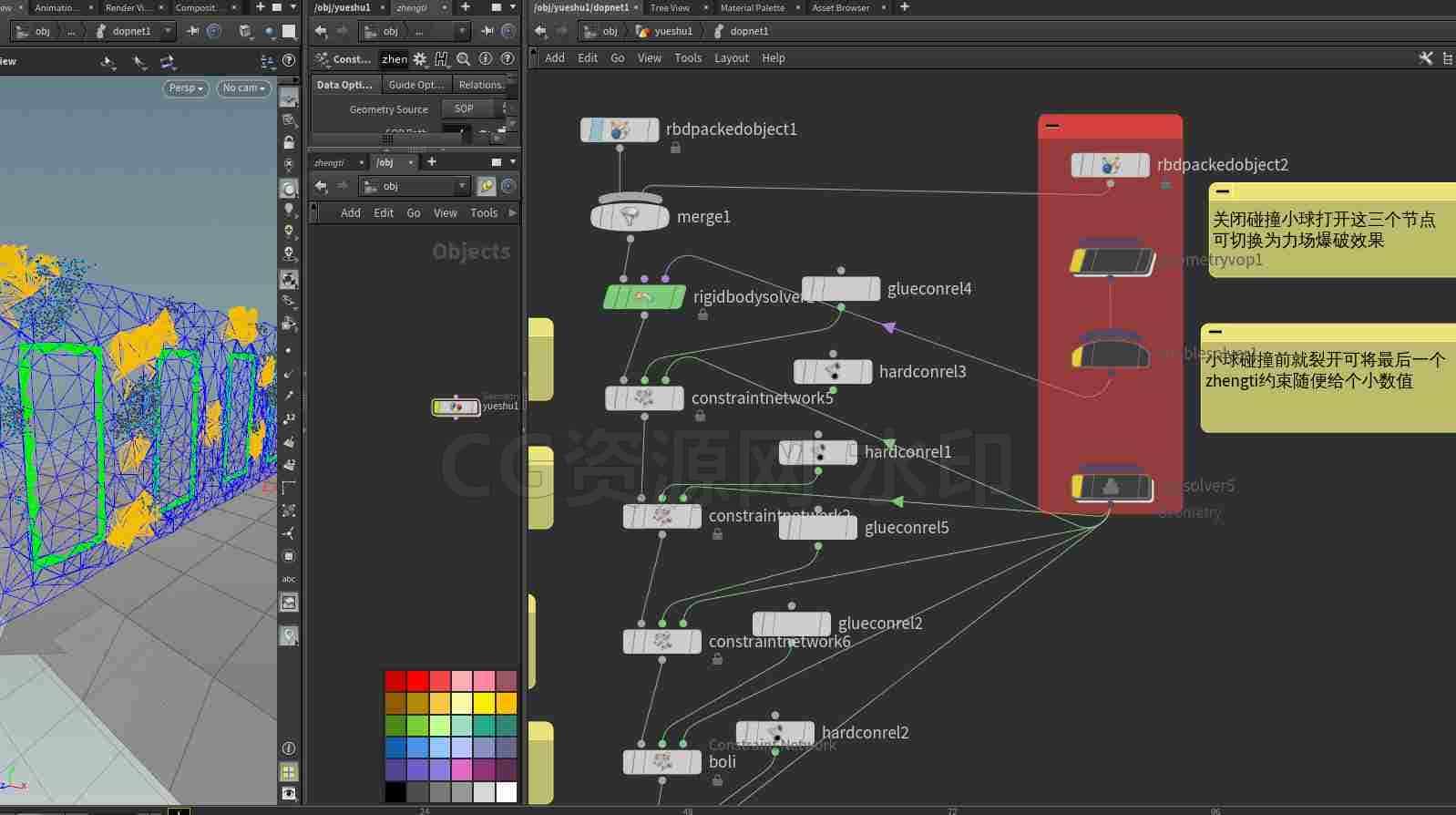Open the No cam camera dropdown

coord(244,88)
